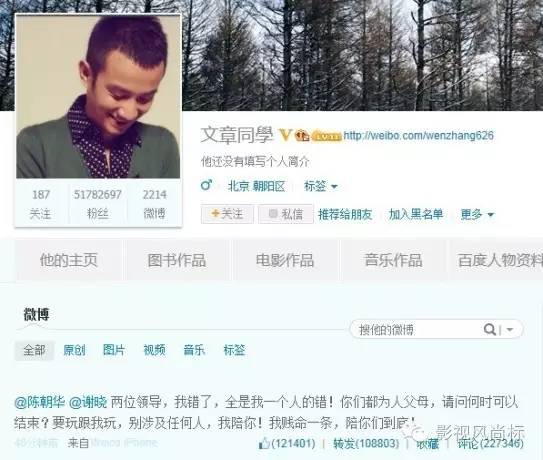Image resolution: width=543 pixels, height=460 pixels.
Task: Select the 原创 filter
Action: tap(74, 350)
